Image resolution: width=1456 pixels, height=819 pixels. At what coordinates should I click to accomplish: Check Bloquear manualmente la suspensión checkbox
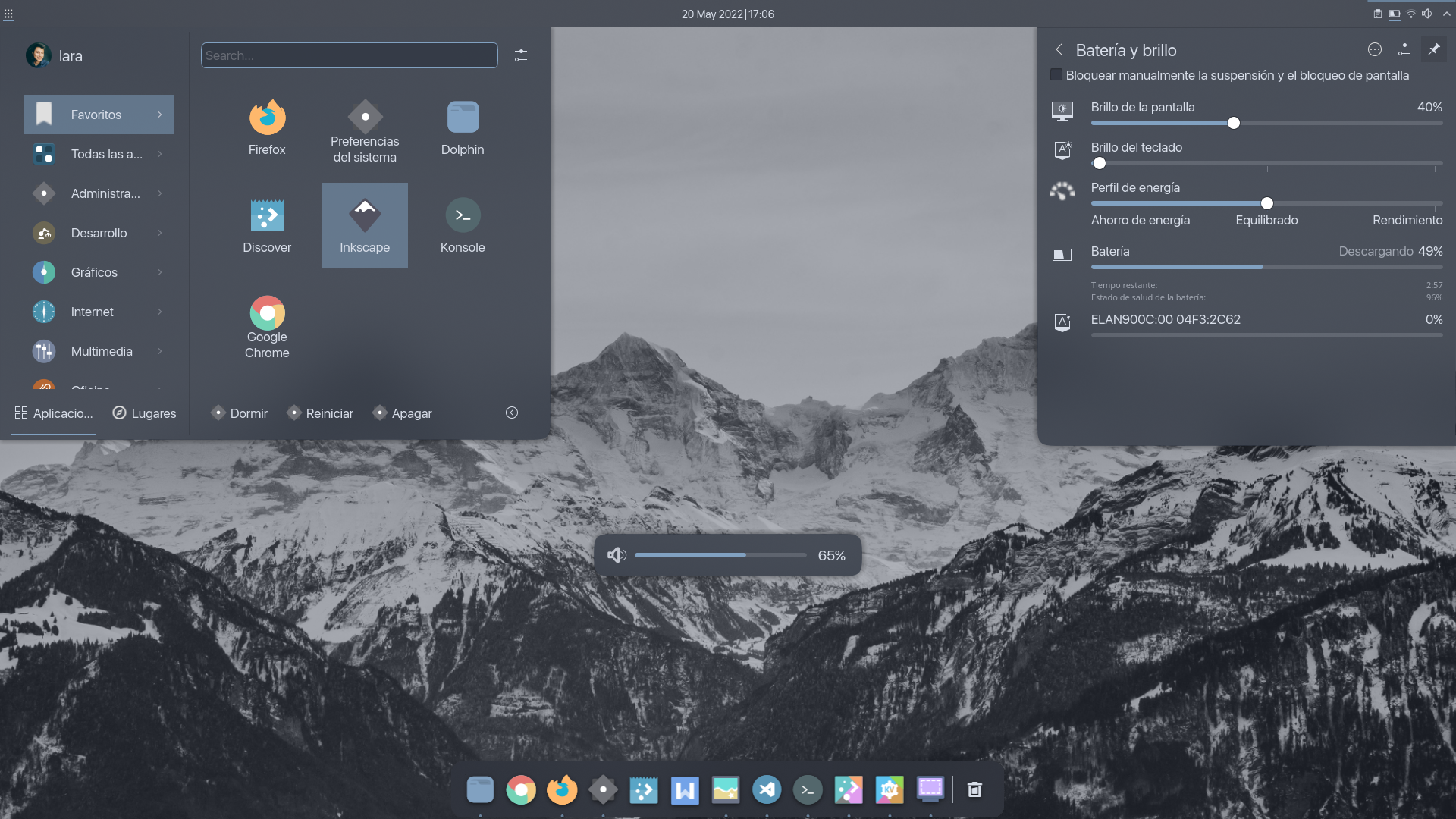(x=1056, y=75)
